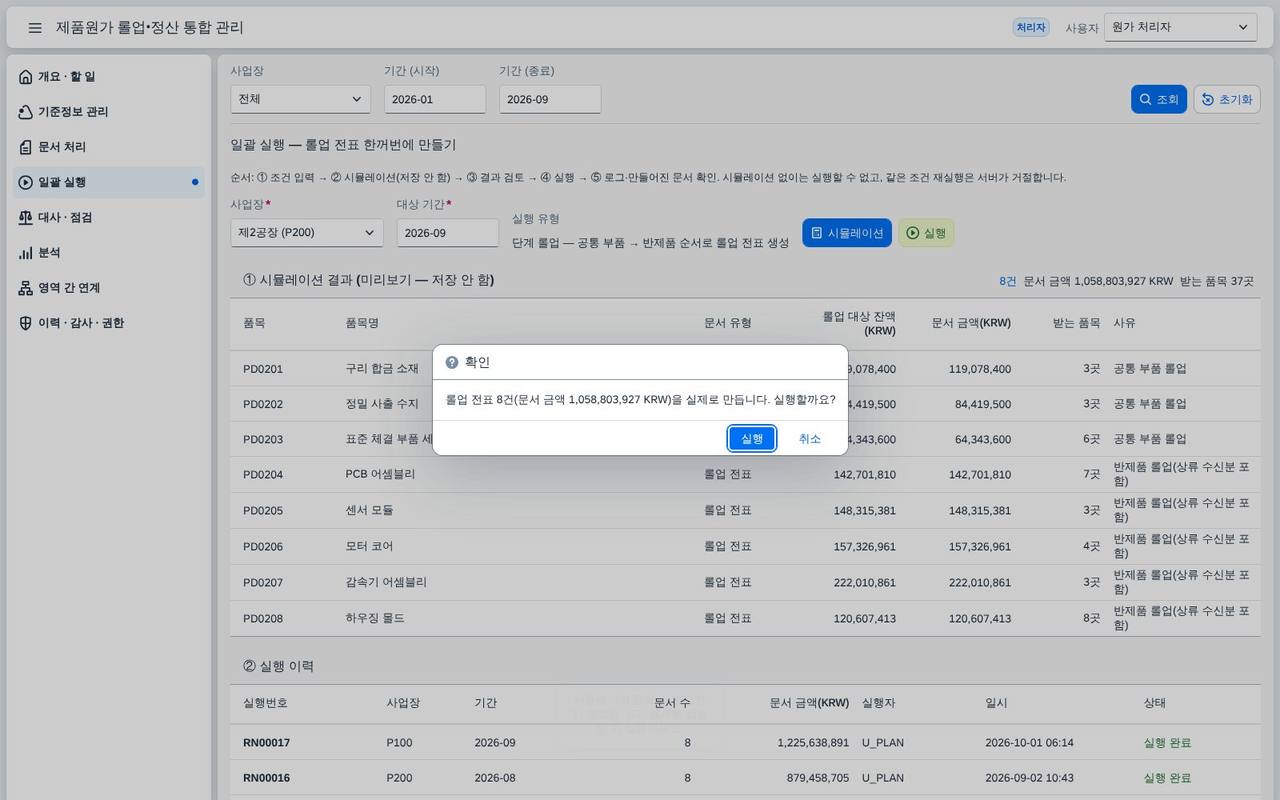Click item name 하우징 몰드

pos(375,619)
